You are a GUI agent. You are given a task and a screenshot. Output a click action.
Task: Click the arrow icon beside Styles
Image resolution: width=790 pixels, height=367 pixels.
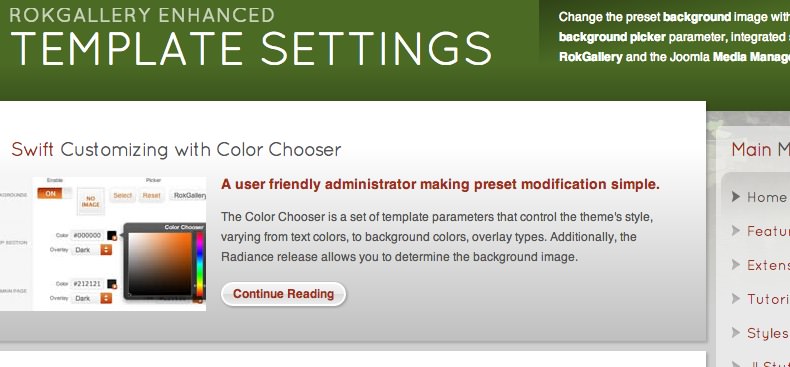click(x=736, y=332)
